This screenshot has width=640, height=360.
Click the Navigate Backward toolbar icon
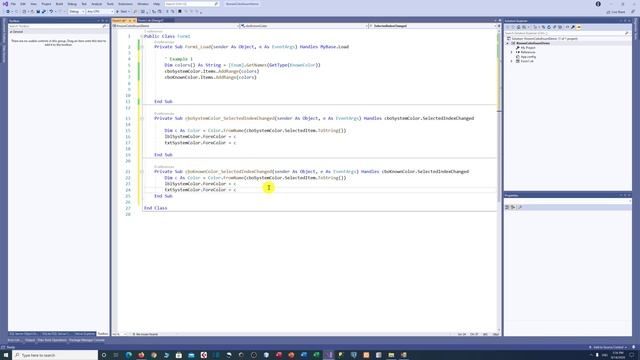9,11
